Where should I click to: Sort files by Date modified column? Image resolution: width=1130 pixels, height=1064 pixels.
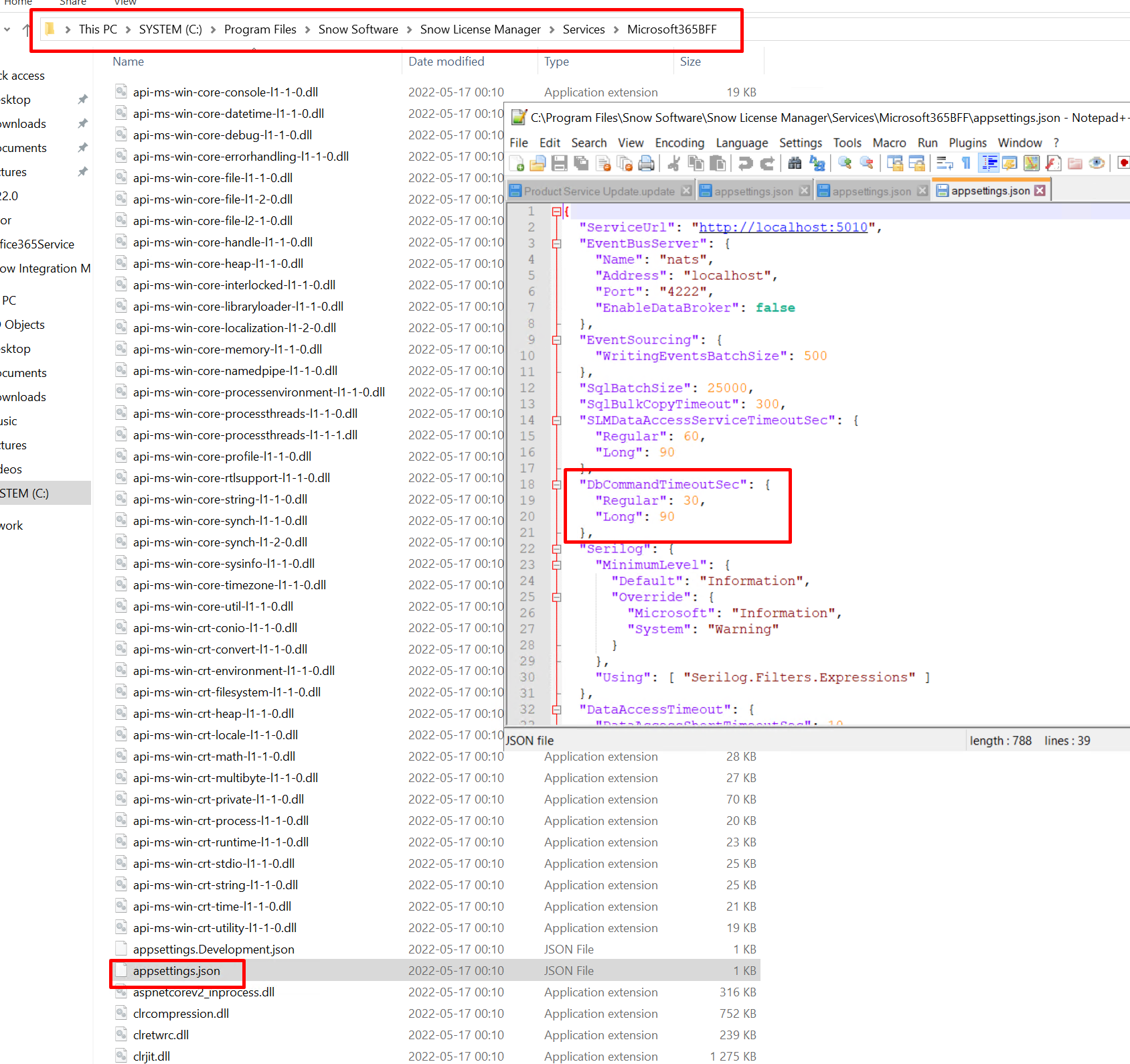(446, 62)
